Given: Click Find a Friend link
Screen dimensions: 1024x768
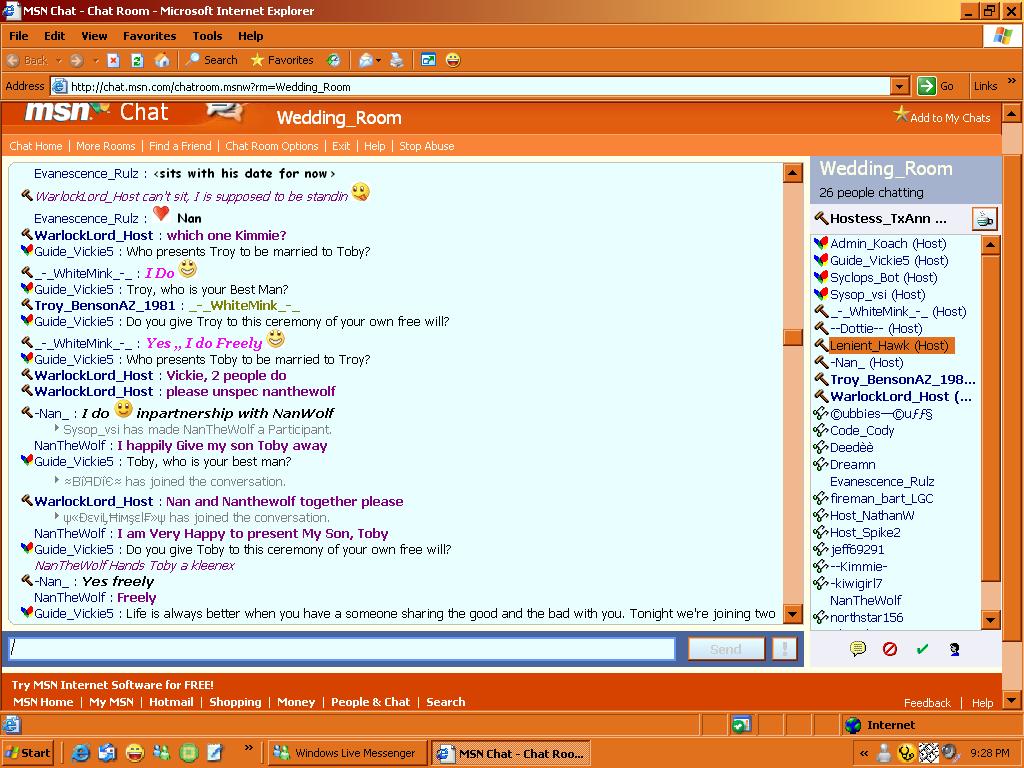Looking at the screenshot, I should pyautogui.click(x=180, y=146).
